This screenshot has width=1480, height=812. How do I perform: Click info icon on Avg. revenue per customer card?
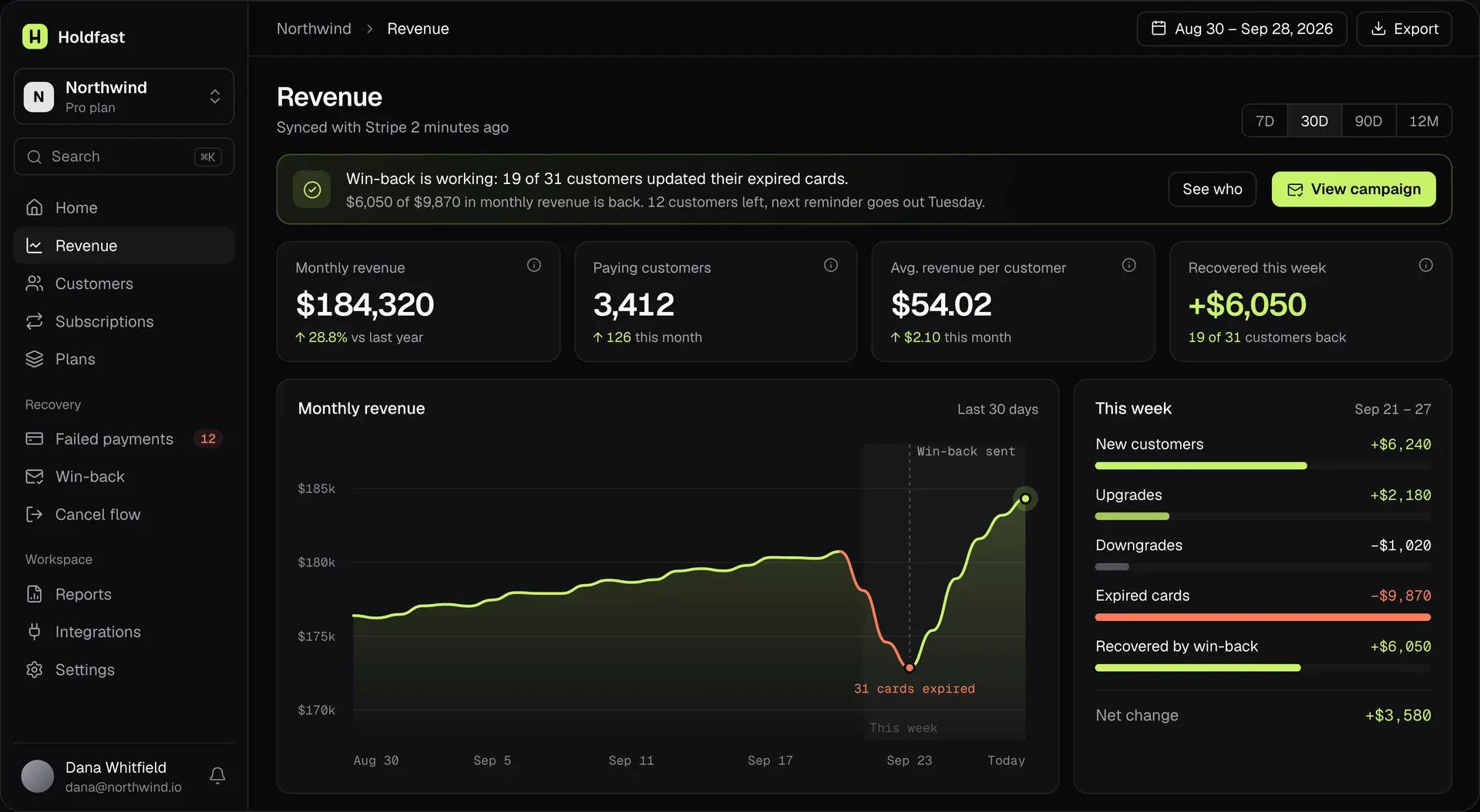tap(1128, 265)
